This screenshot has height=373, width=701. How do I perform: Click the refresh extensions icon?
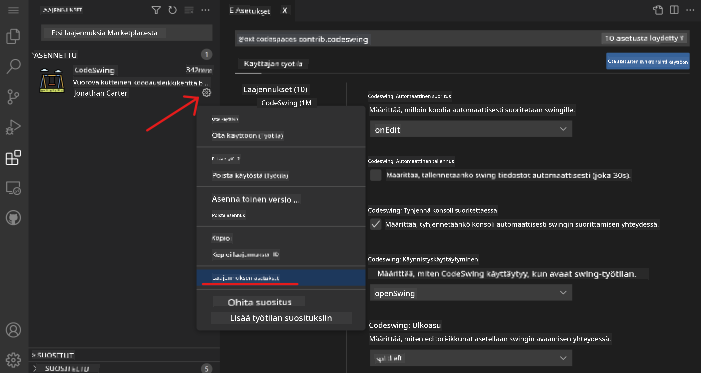pos(173,10)
